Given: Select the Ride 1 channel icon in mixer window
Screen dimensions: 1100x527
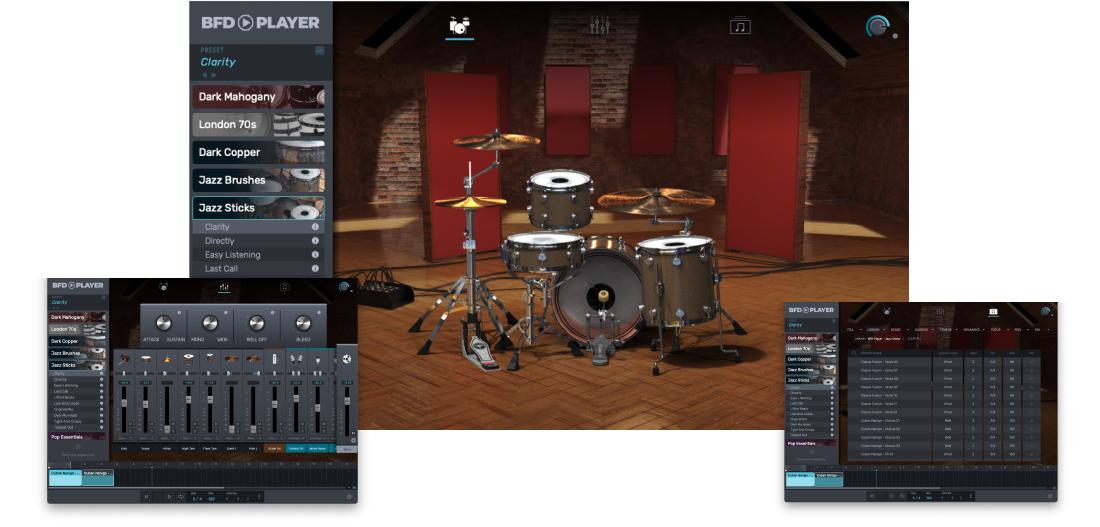Looking at the screenshot, I should pos(253,359).
